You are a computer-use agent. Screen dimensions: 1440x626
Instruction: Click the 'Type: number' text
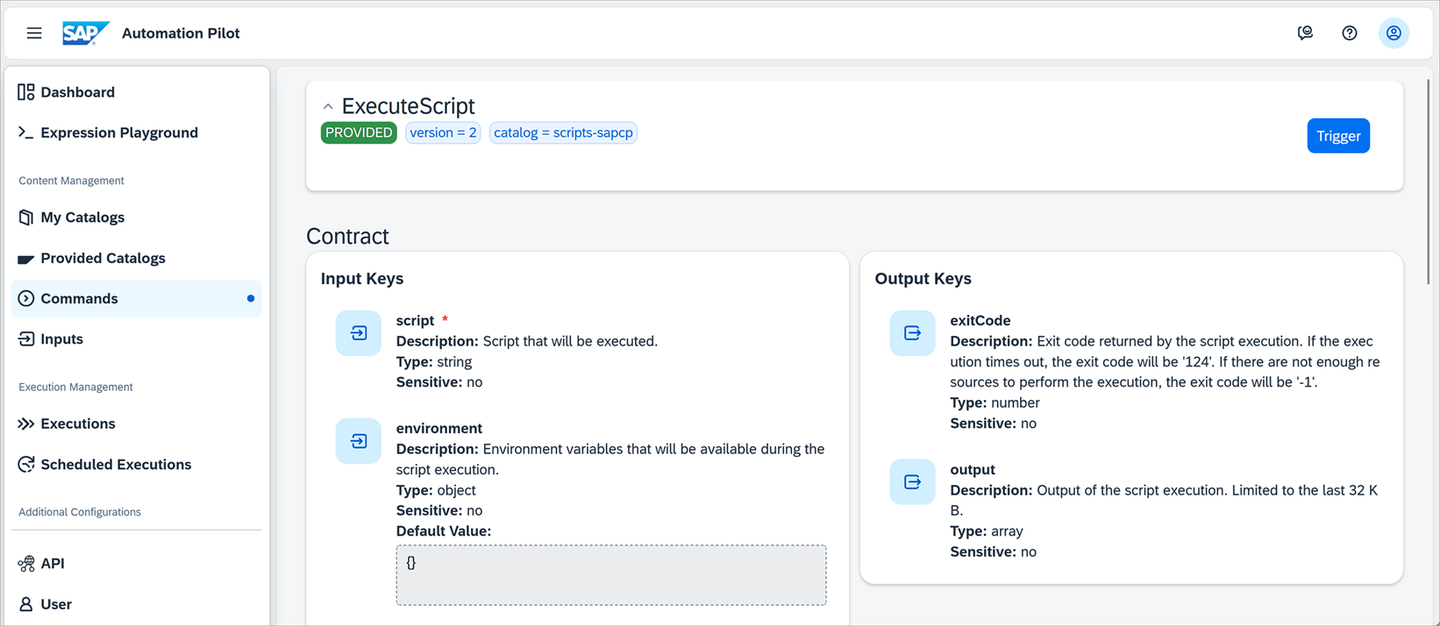pyautogui.click(x=995, y=403)
